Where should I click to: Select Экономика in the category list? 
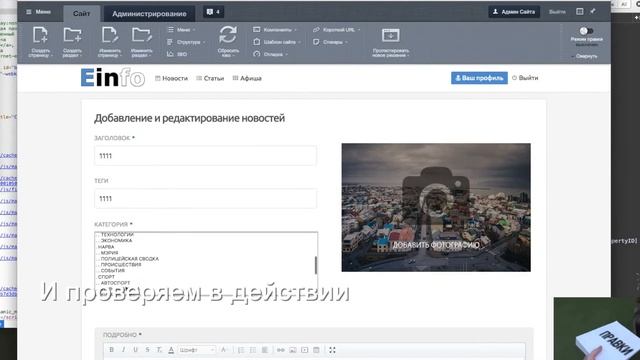click(116, 241)
